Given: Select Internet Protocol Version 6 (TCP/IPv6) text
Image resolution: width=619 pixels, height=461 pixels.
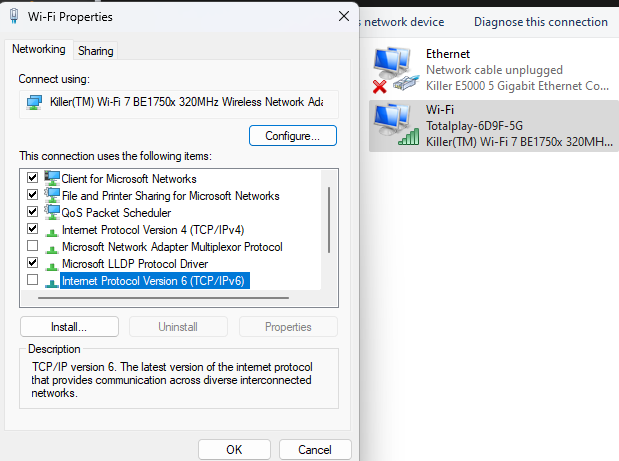Looking at the screenshot, I should pyautogui.click(x=155, y=281).
